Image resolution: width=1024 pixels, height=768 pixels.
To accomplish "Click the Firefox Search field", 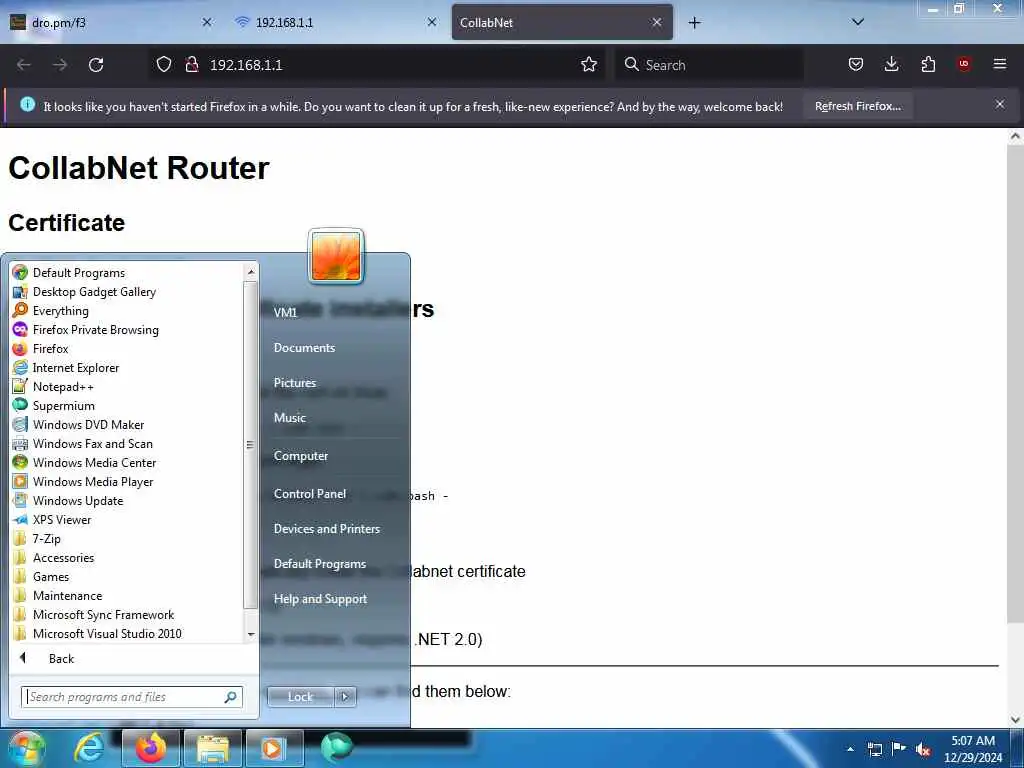I will (x=709, y=65).
